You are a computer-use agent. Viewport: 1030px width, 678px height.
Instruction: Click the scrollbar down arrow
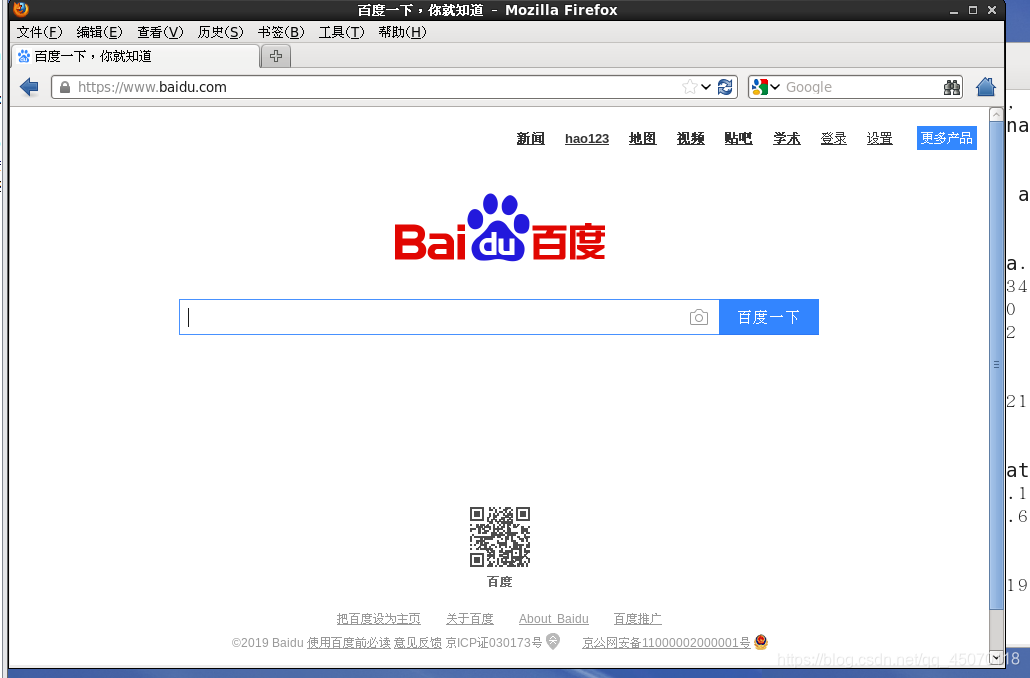996,657
